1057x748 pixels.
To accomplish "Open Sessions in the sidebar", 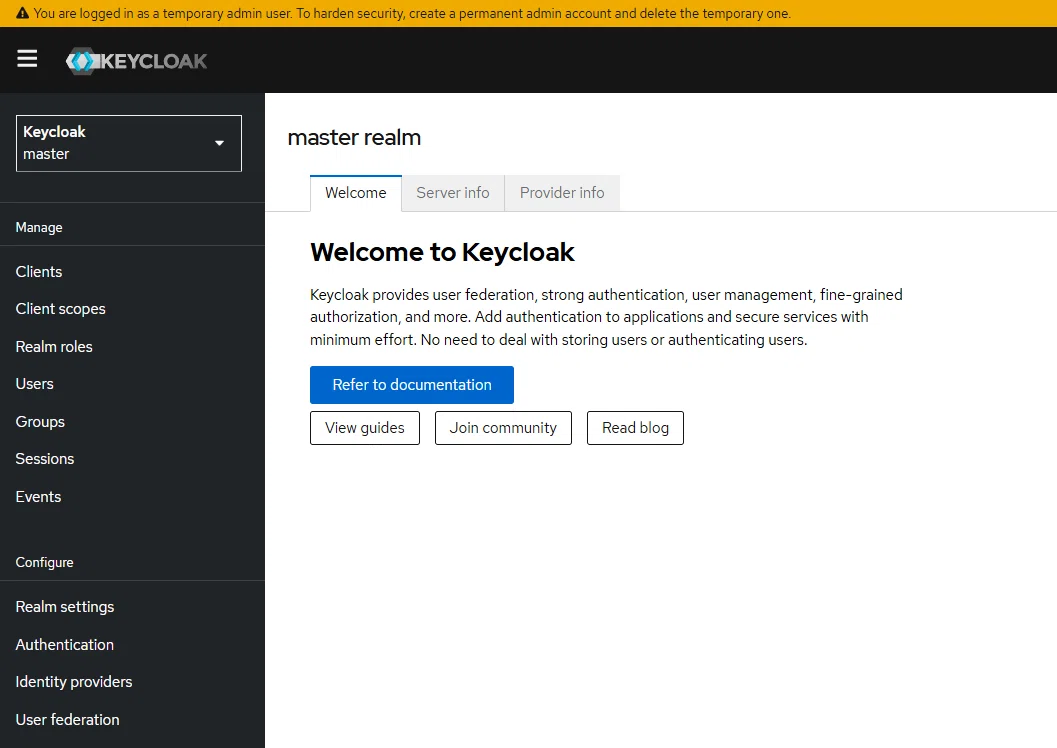I will [44, 458].
